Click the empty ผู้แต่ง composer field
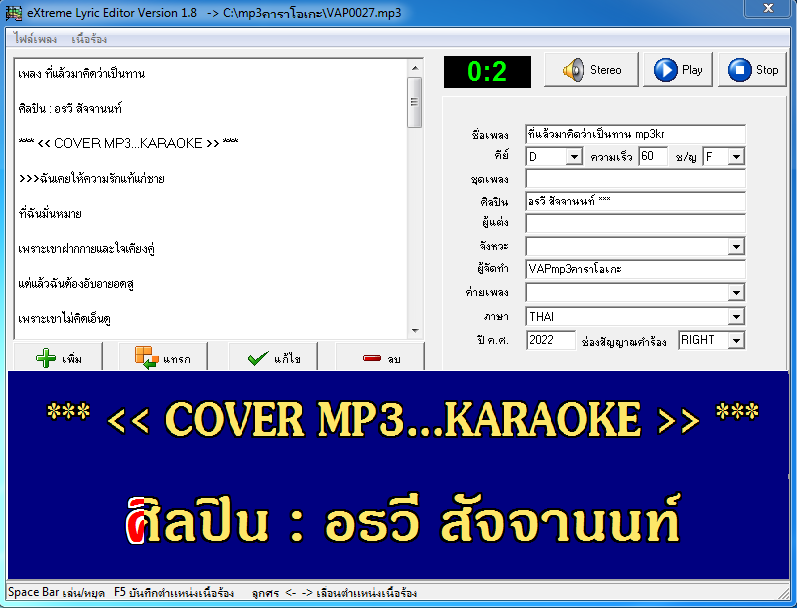Image resolution: width=797 pixels, height=608 pixels. 635,223
